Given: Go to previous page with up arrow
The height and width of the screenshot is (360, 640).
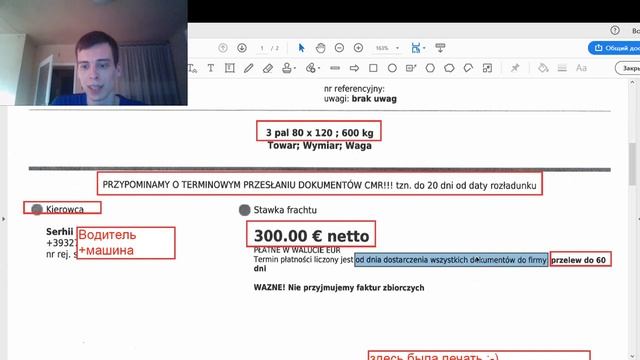Looking at the screenshot, I should pos(223,48).
